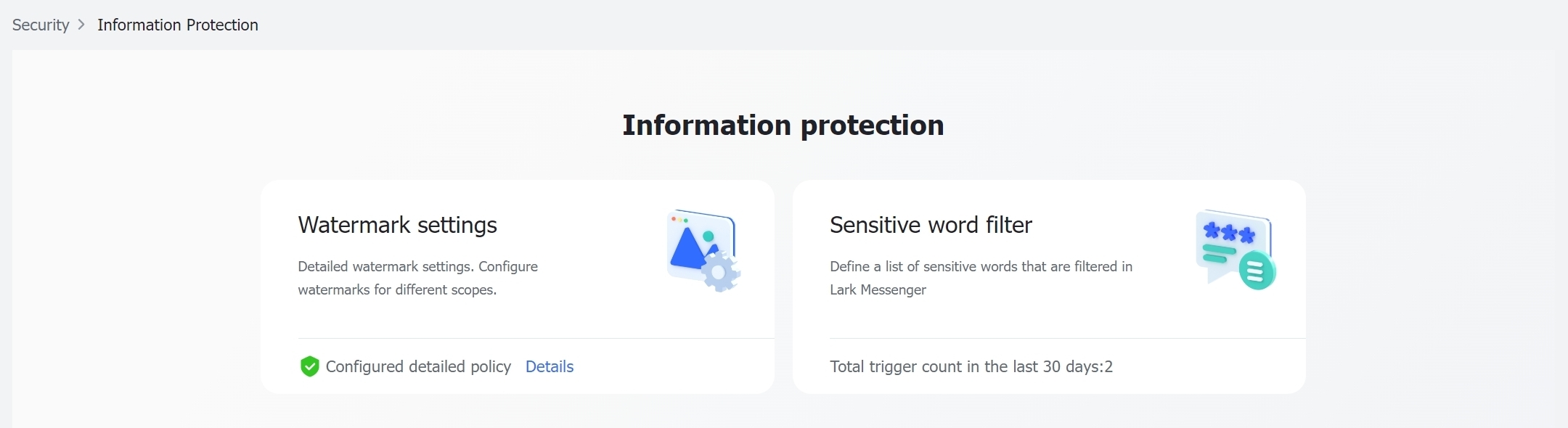Viewport: 1568px width, 428px height.
Task: Click the green shield checkmark icon
Action: coord(310,367)
